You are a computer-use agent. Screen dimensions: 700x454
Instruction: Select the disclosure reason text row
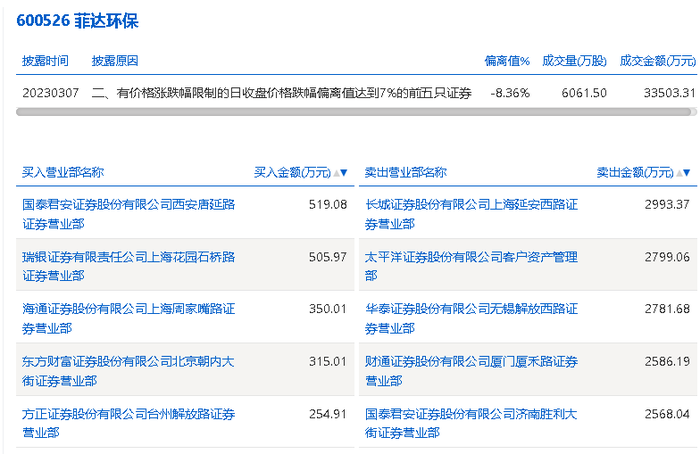[x=282, y=93]
